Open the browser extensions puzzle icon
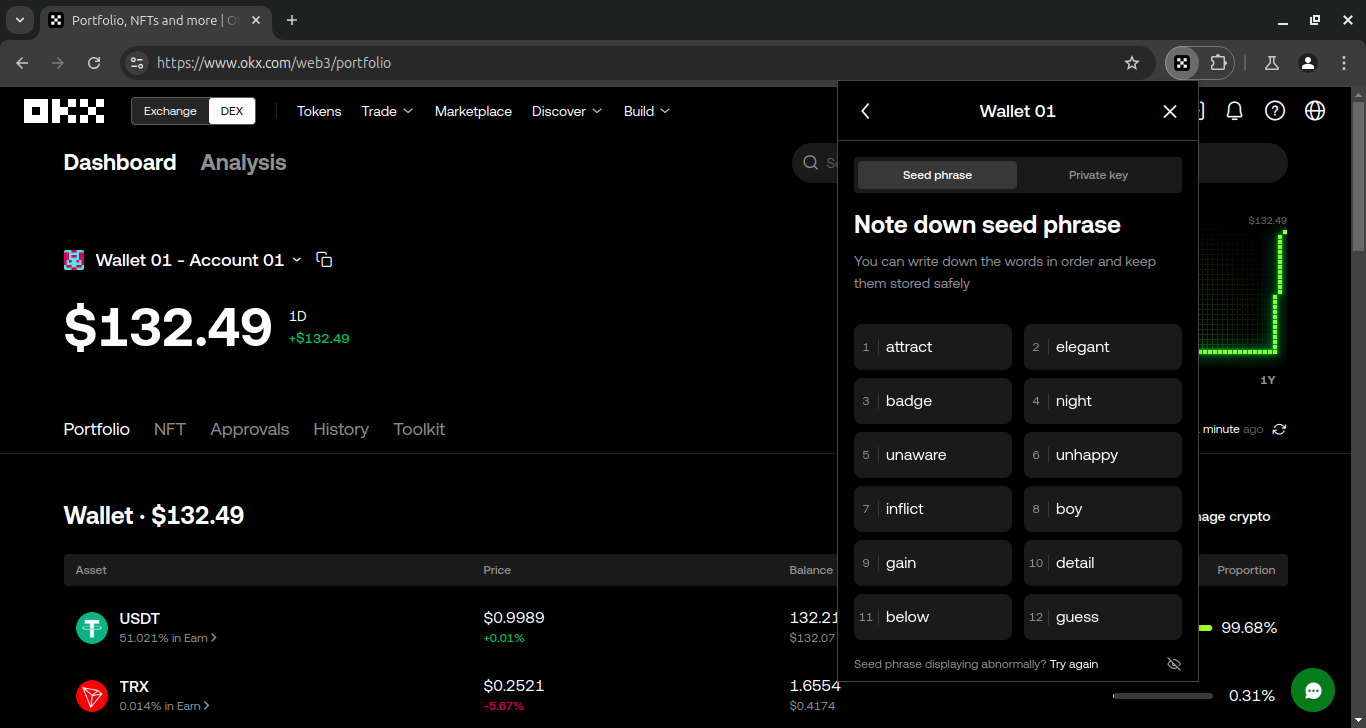Screen dimensions: 1366x728 coord(1218,63)
